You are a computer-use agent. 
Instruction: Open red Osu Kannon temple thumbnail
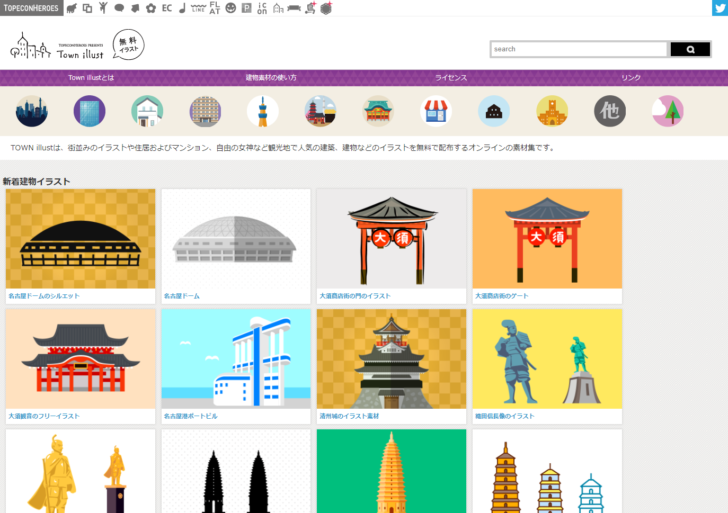[80, 359]
